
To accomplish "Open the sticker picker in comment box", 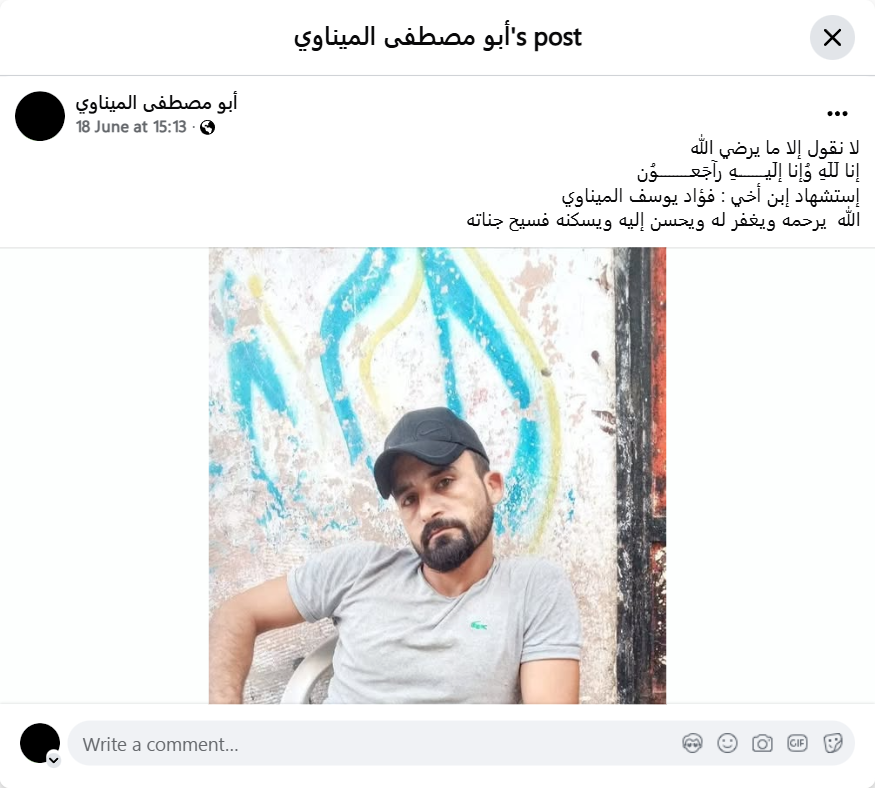I will 832,743.
